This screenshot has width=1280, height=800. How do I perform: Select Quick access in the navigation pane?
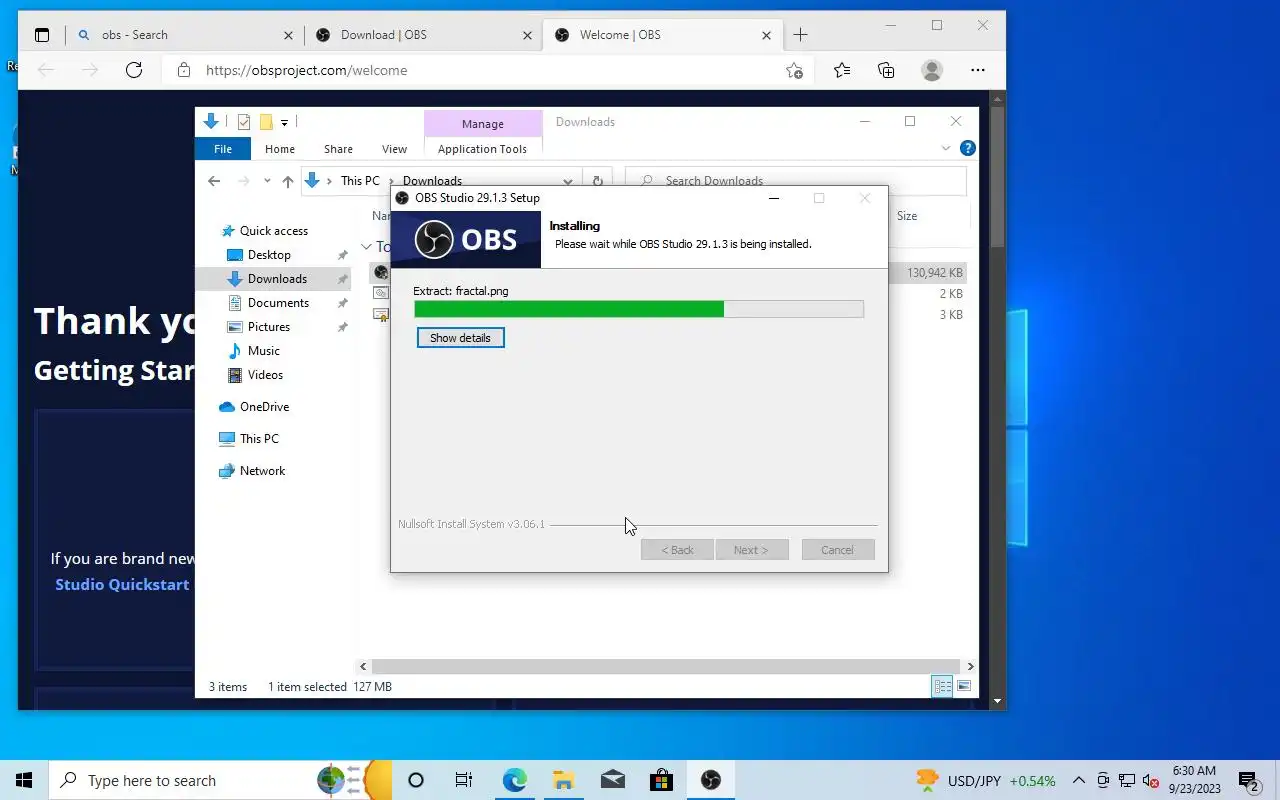tap(274, 231)
